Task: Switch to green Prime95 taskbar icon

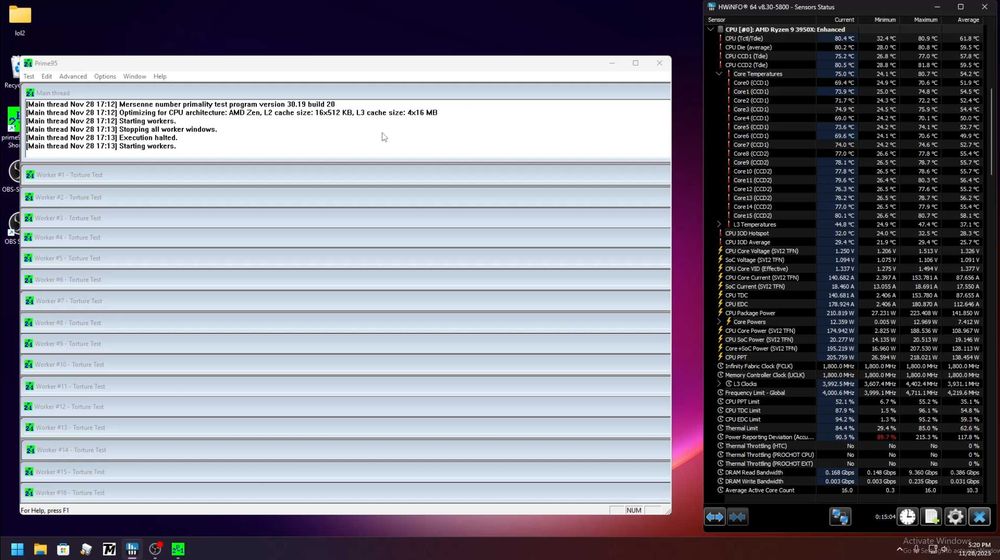Action: pyautogui.click(x=178, y=549)
